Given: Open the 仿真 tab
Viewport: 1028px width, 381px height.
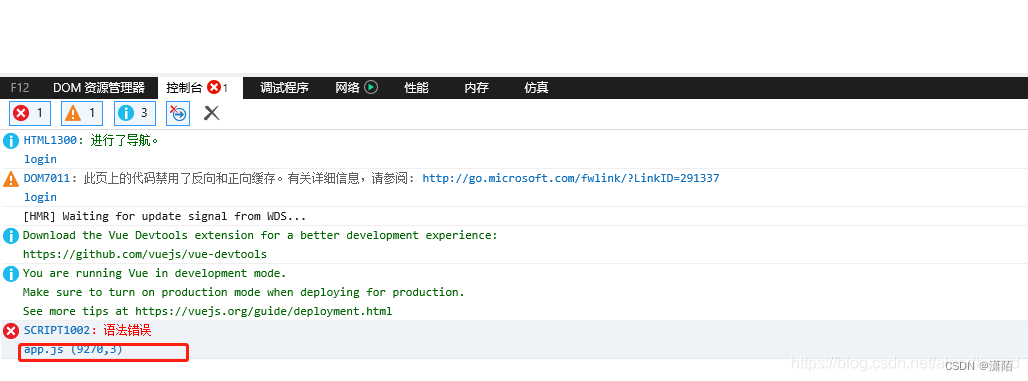Looking at the screenshot, I should [x=536, y=88].
